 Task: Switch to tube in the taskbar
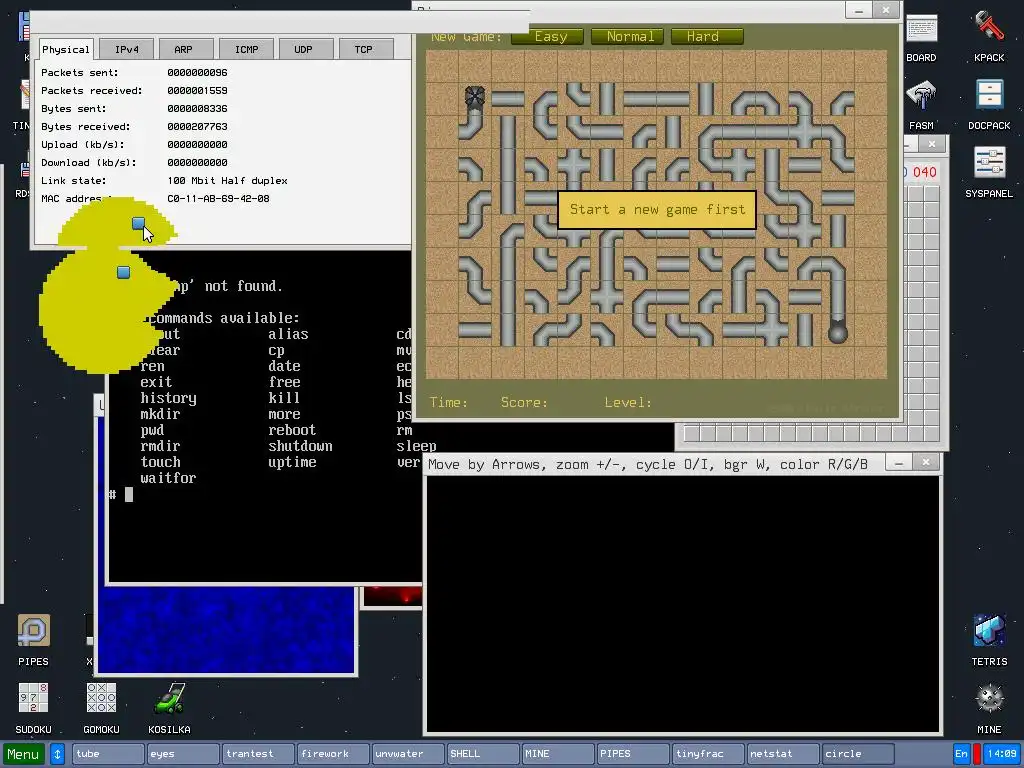[x=108, y=754]
